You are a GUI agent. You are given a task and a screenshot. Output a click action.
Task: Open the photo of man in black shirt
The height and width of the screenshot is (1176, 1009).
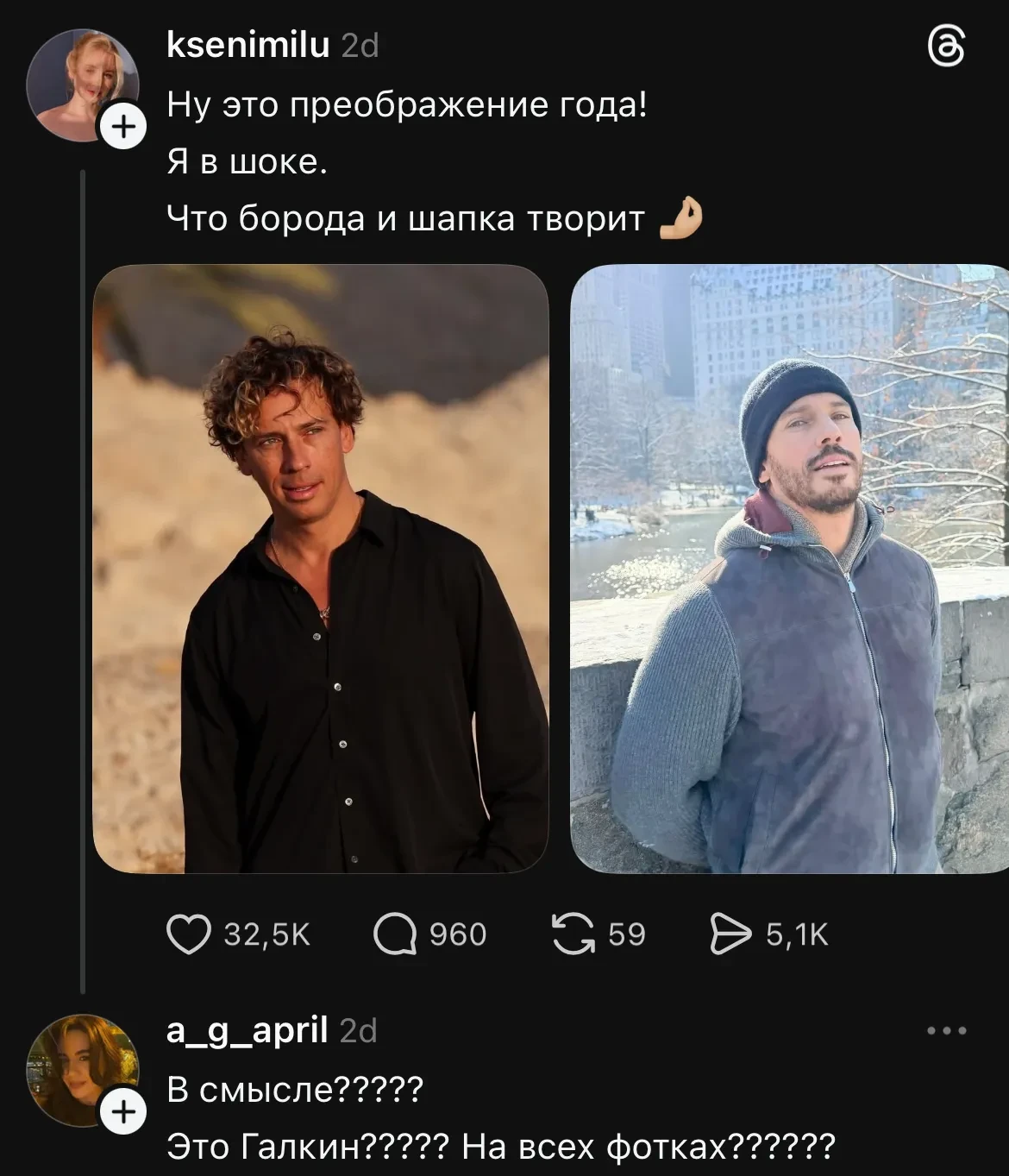tap(321, 569)
